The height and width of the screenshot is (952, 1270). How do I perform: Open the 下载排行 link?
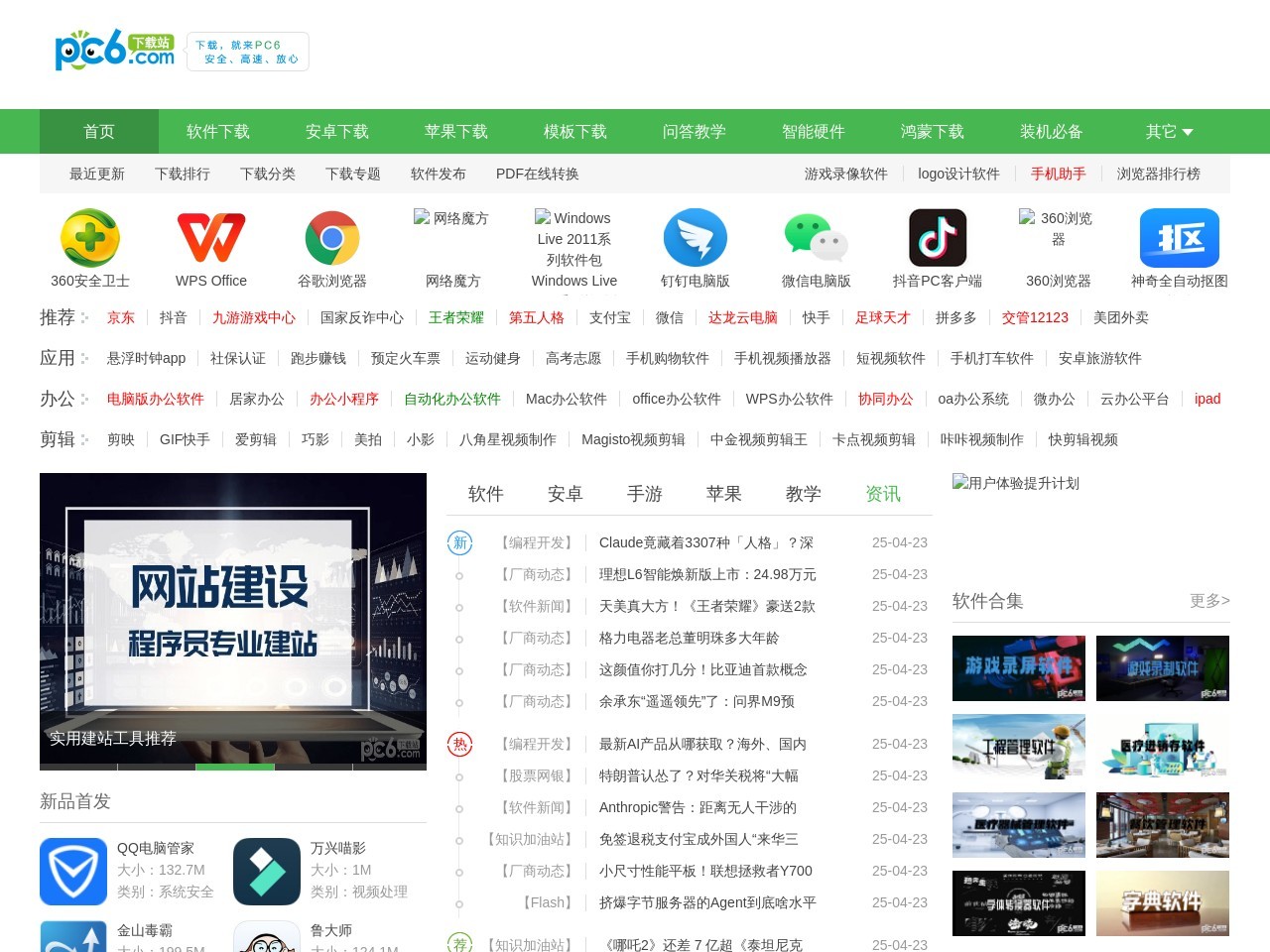183,174
